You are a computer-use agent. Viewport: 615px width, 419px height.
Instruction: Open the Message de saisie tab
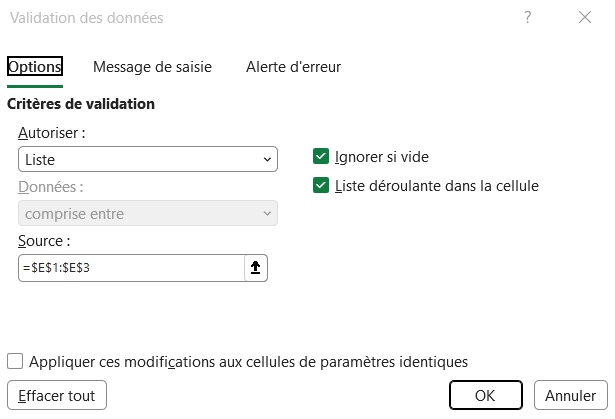[x=152, y=67]
